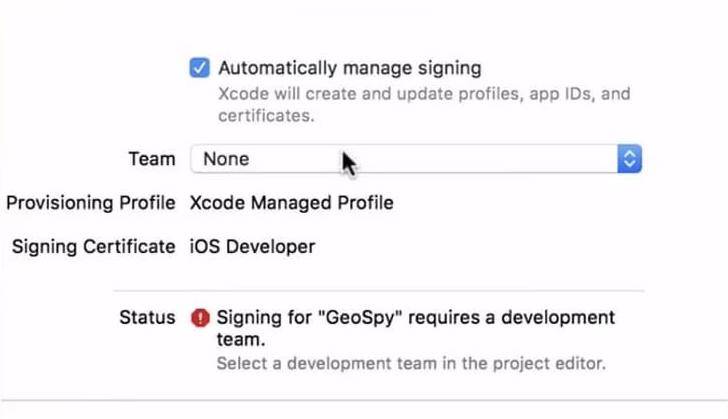
Task: Click the Team label
Action: point(151,158)
